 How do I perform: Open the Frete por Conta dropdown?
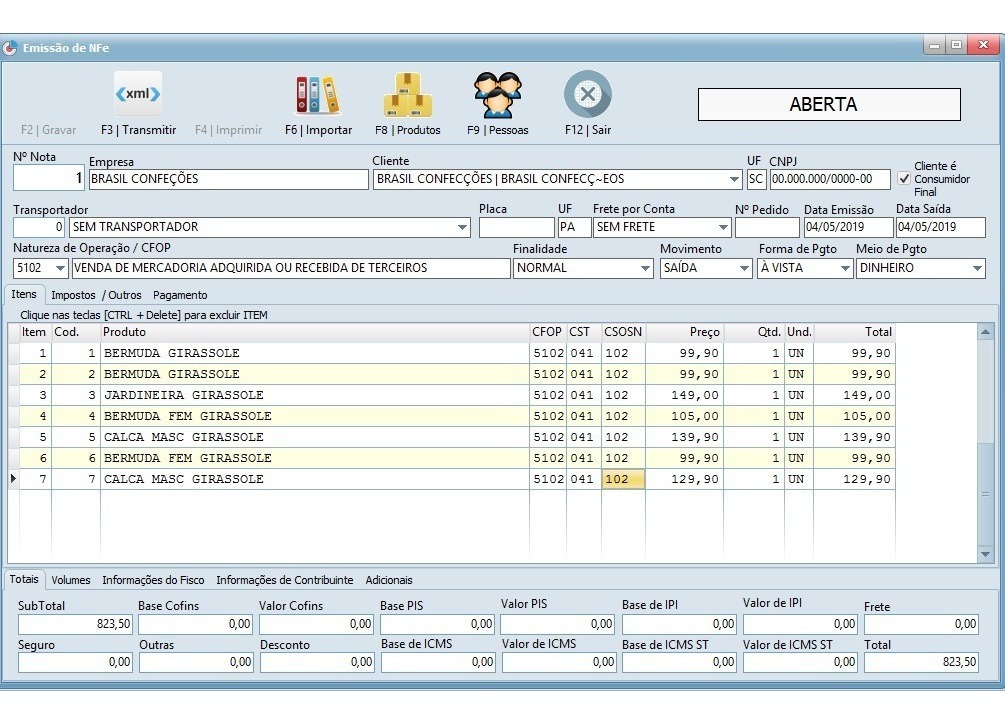click(722, 227)
